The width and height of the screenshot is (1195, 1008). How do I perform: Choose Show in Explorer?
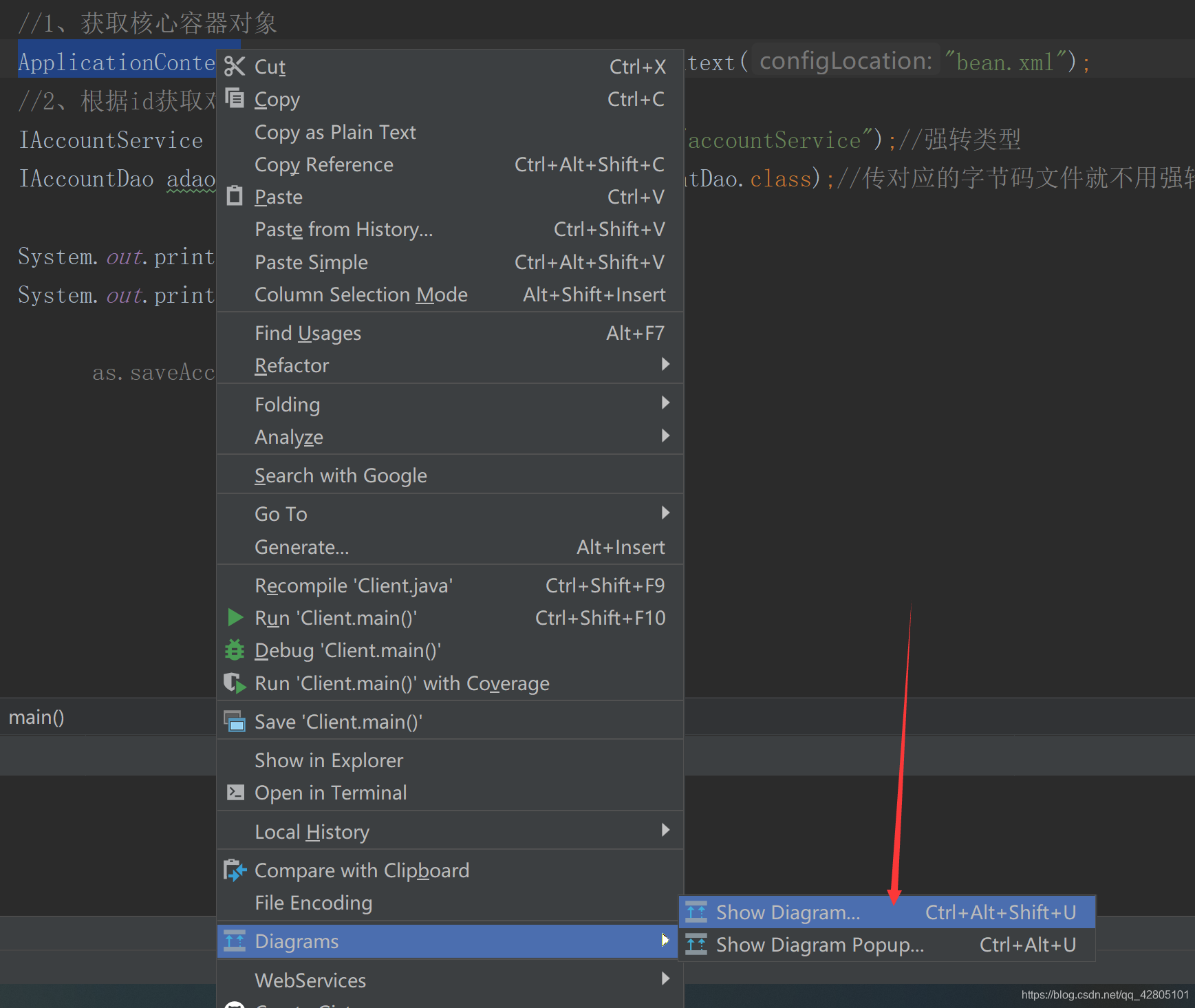pyautogui.click(x=450, y=760)
